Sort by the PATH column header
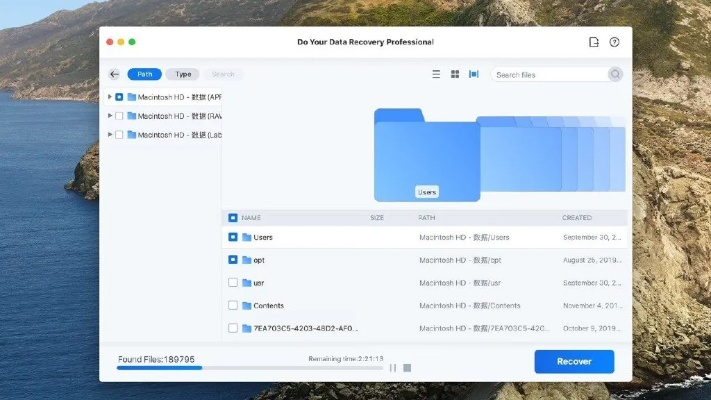This screenshot has width=711, height=400. (x=426, y=218)
